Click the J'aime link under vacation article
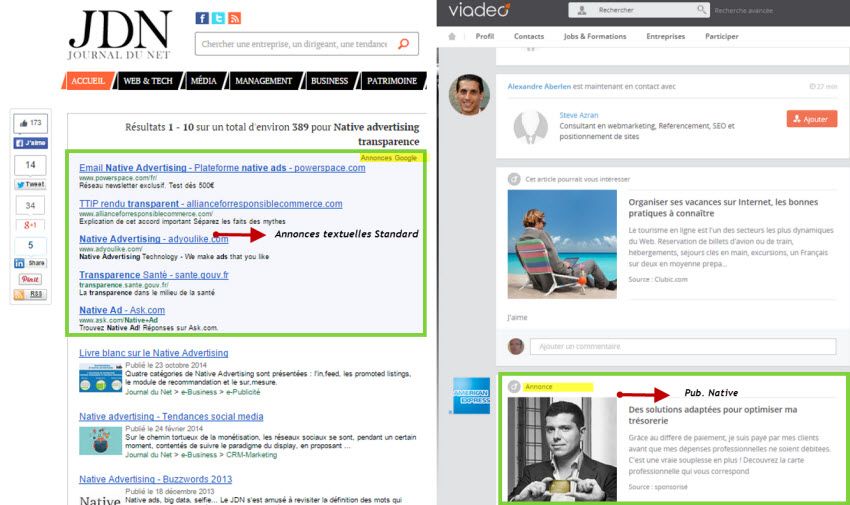 tap(517, 318)
